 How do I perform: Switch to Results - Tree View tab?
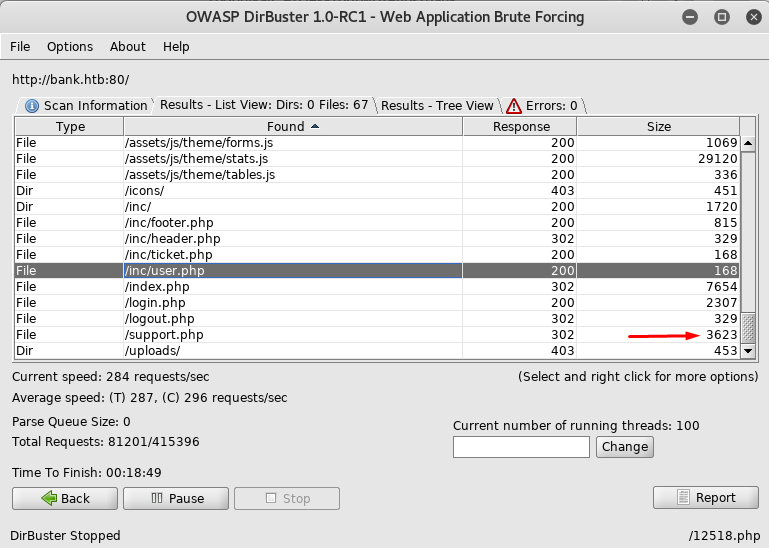(437, 105)
